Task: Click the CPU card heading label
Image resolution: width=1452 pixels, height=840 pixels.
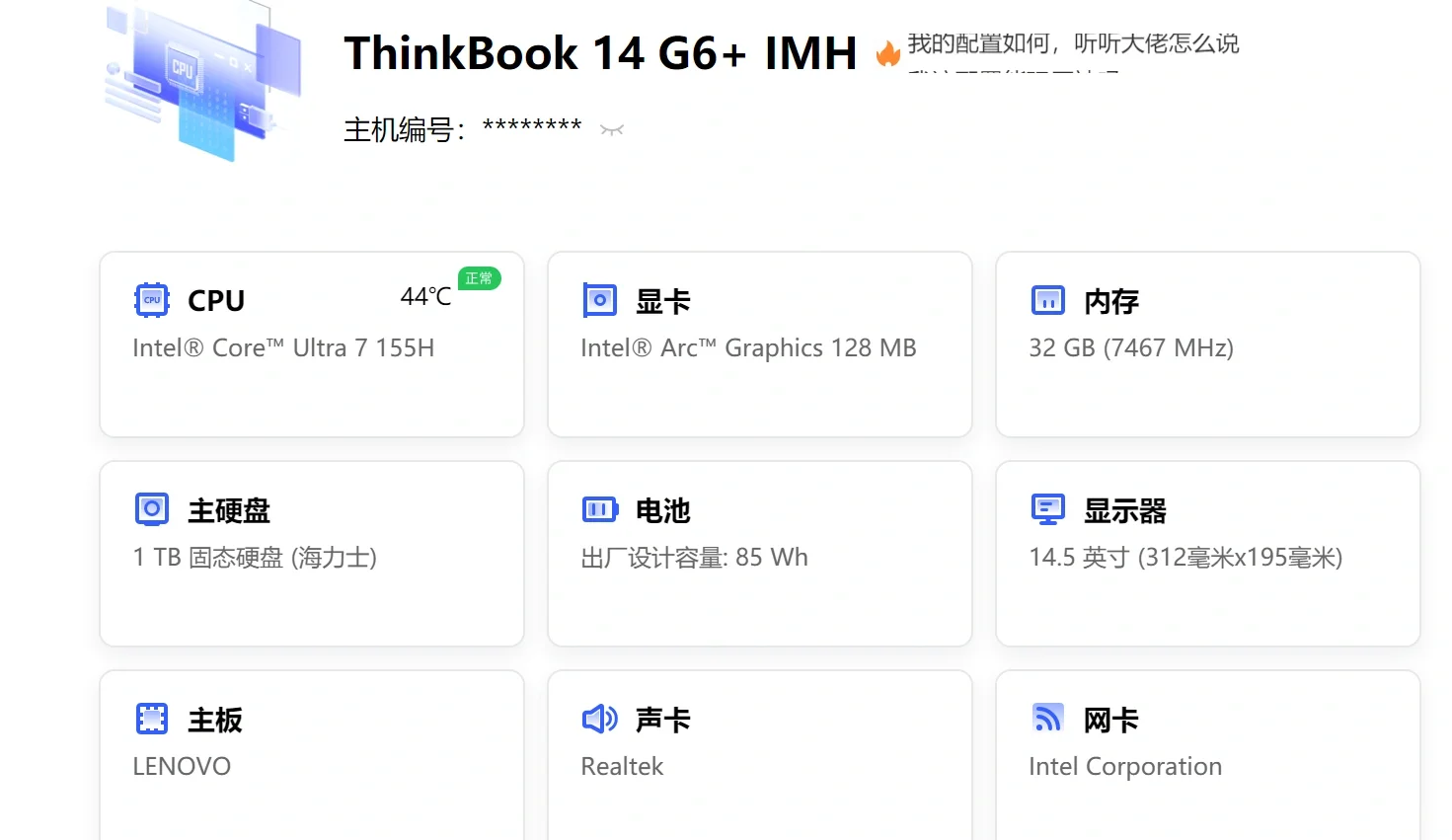Action: coord(216,300)
